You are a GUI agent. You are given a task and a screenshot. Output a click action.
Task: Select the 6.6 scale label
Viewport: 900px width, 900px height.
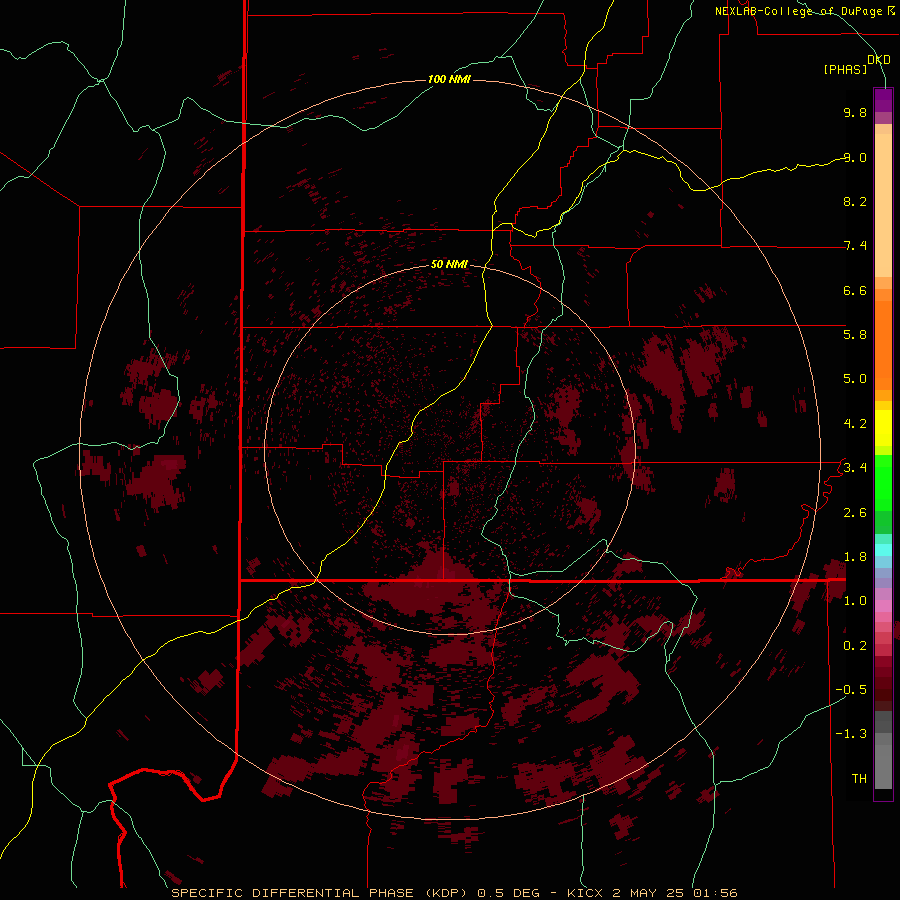click(x=855, y=290)
